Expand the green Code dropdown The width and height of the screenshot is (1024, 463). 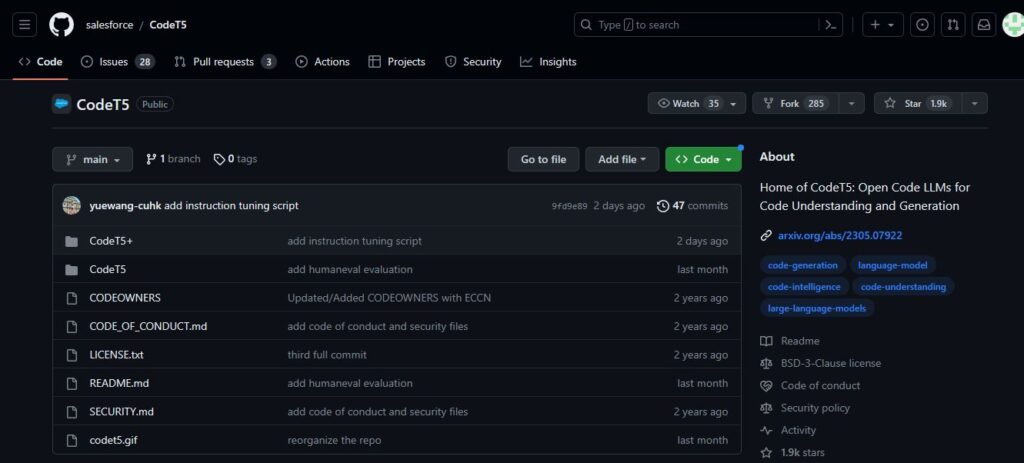pyautogui.click(x=703, y=159)
